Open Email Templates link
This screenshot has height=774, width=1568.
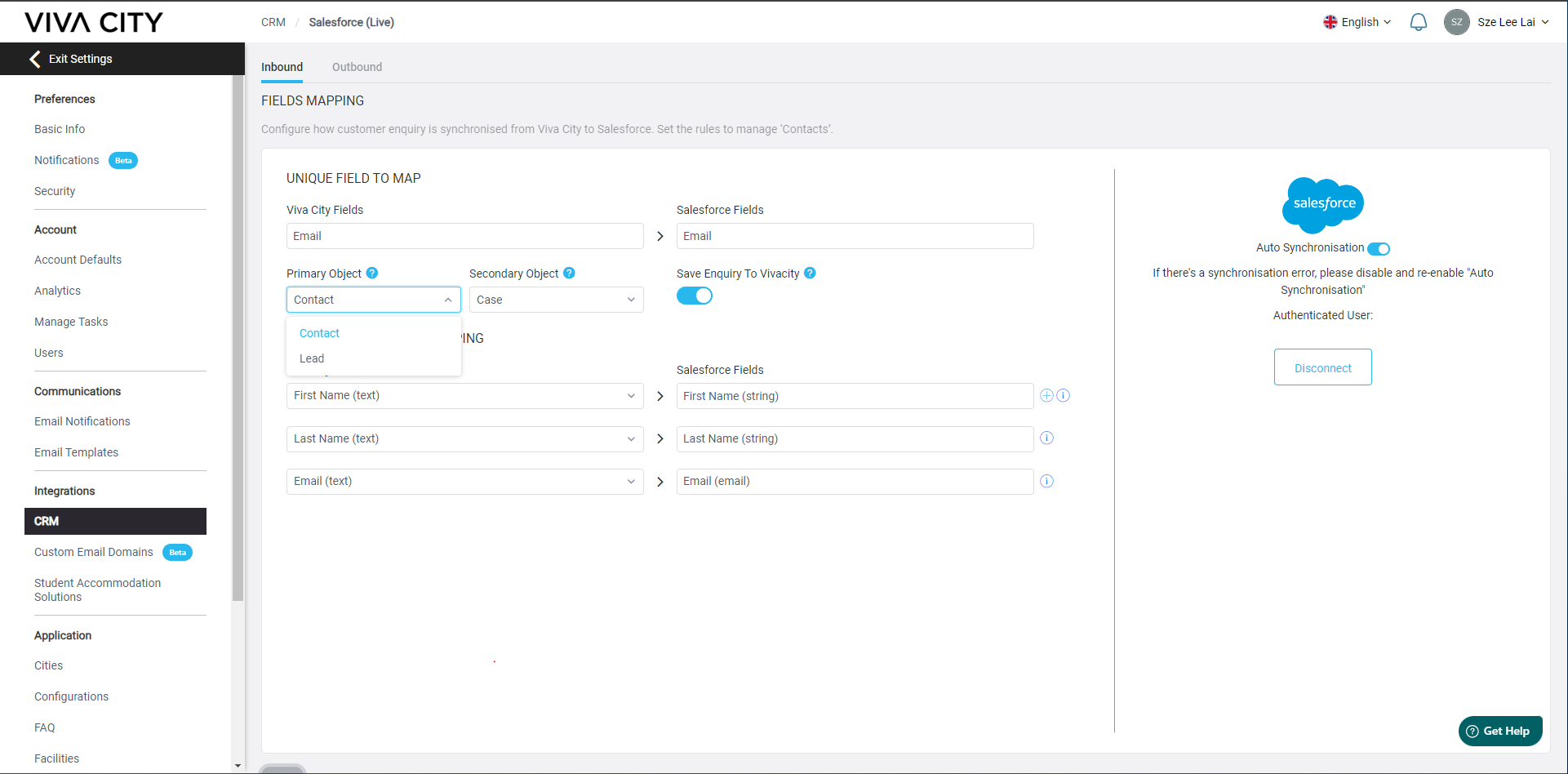click(76, 452)
